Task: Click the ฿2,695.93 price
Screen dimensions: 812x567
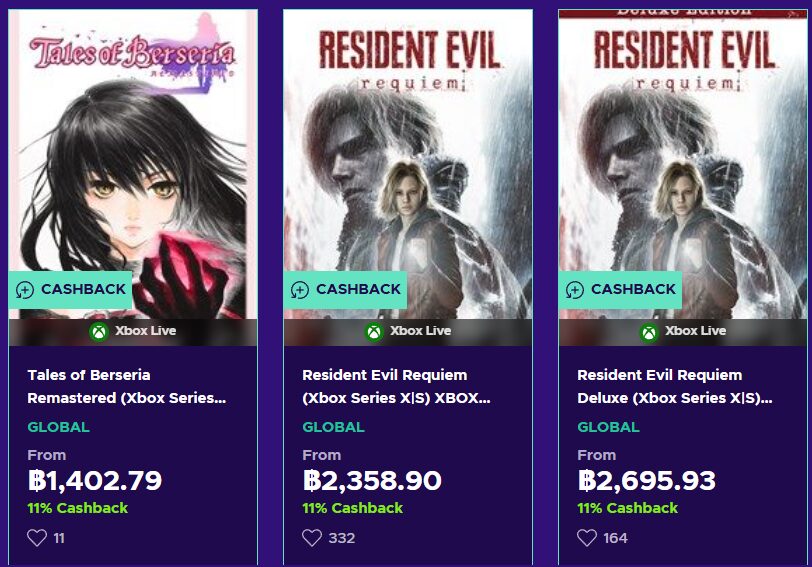Action: [646, 481]
